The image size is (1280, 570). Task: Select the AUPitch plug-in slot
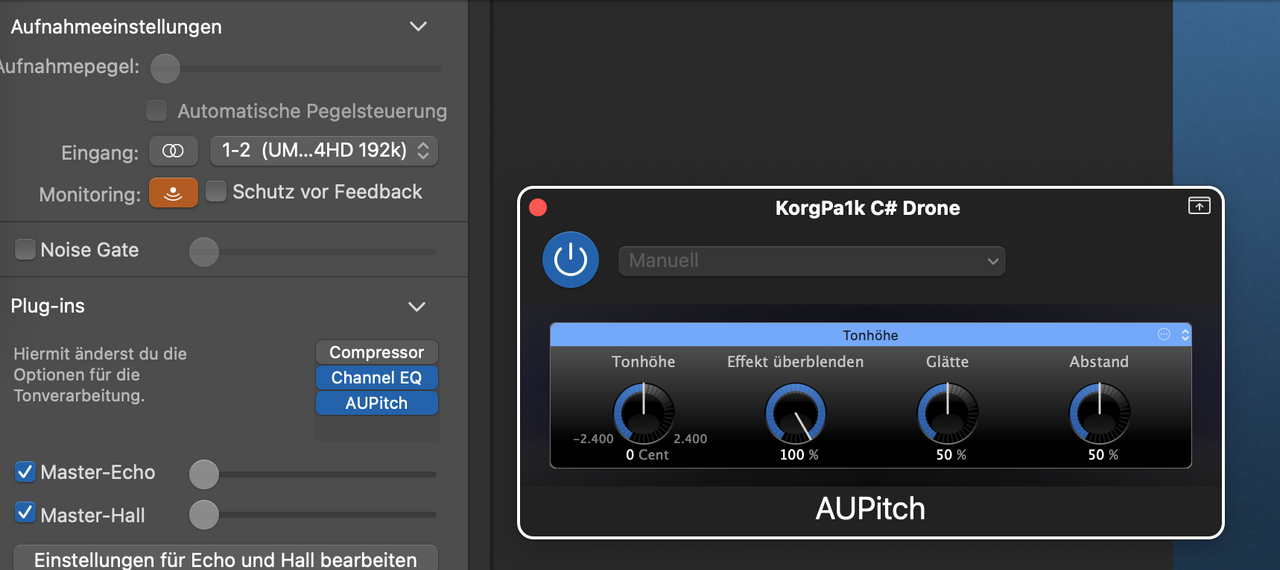[377, 403]
